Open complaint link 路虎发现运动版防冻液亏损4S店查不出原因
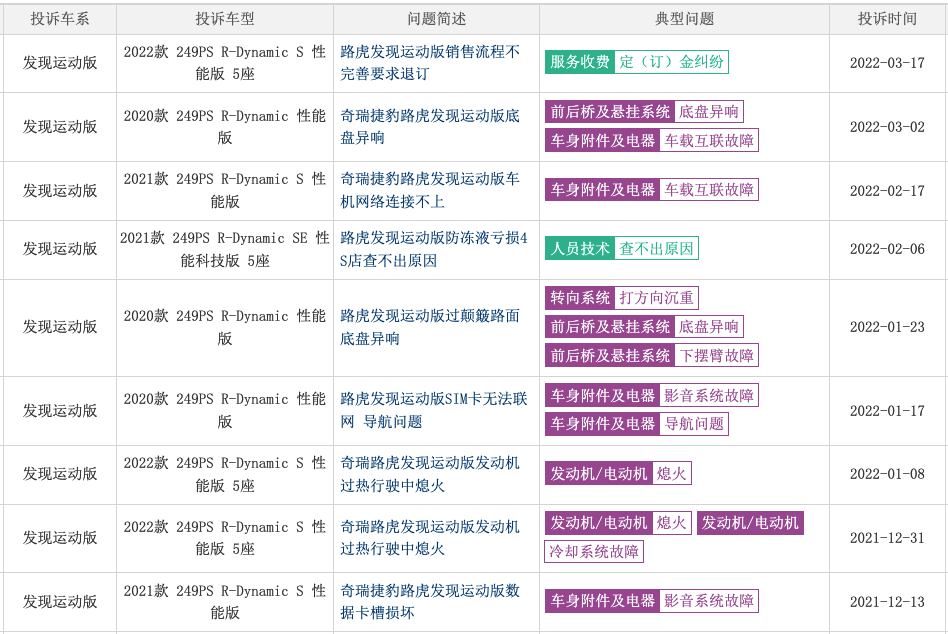The width and height of the screenshot is (948, 634). point(433,249)
